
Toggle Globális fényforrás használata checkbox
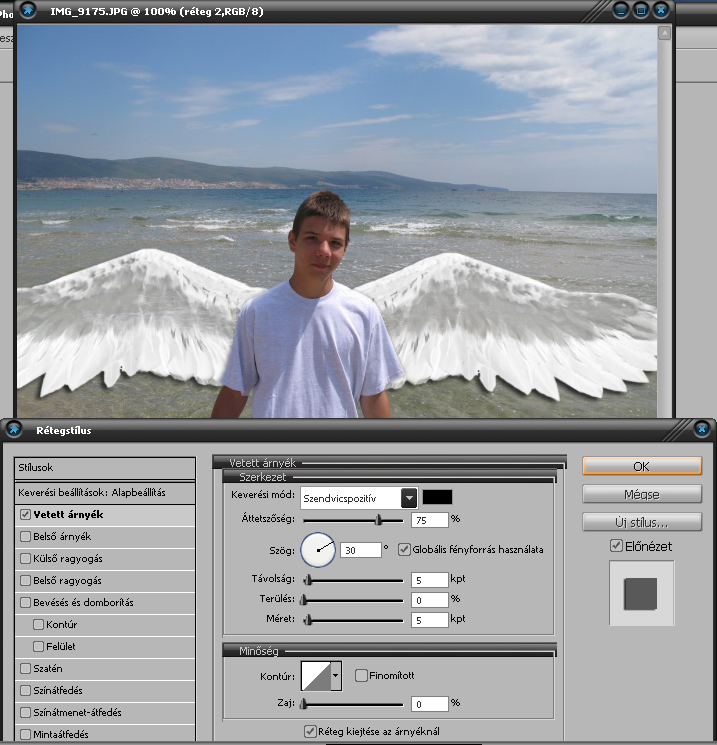[x=404, y=549]
